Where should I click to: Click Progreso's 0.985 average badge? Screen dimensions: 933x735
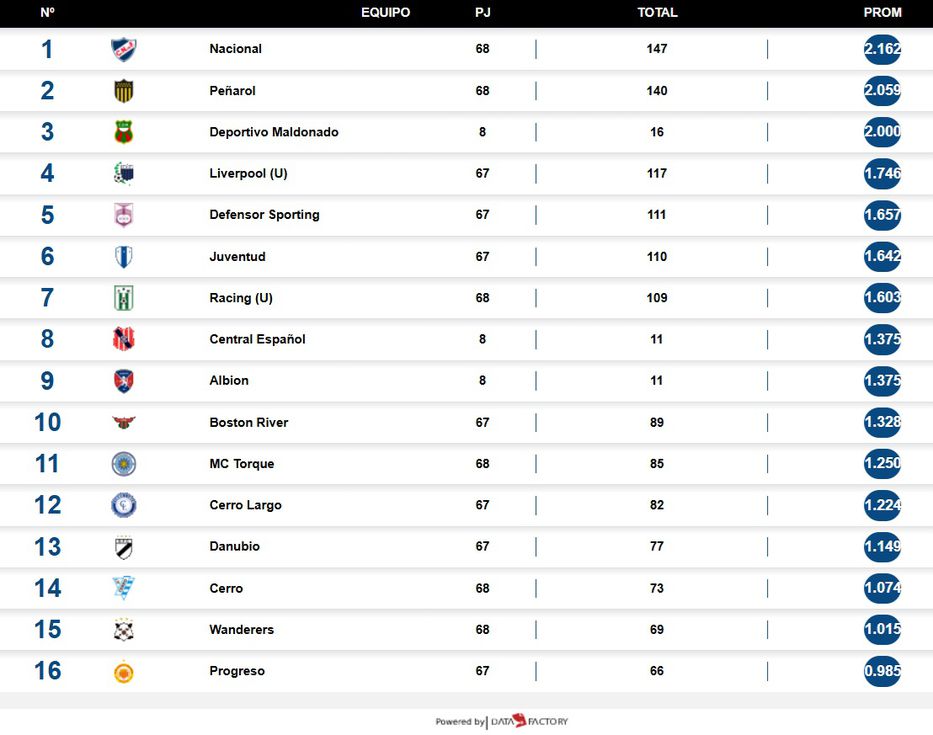coord(882,672)
